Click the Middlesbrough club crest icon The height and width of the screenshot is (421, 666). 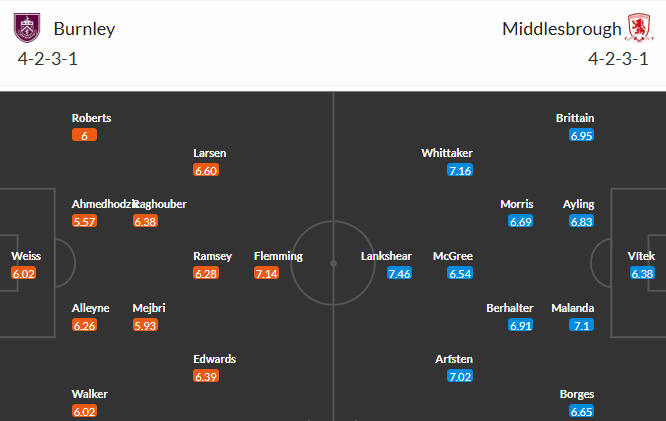point(639,28)
